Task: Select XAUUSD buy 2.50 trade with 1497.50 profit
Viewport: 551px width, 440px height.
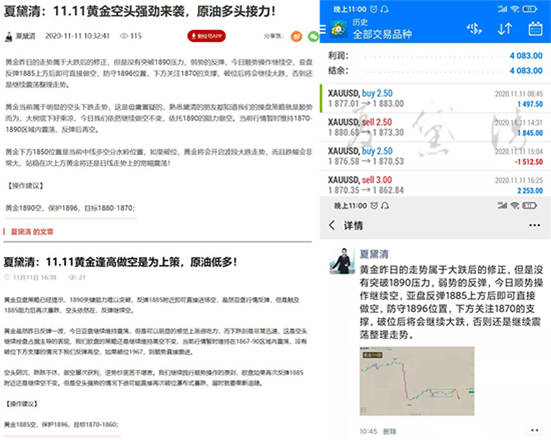Action: click(x=435, y=98)
